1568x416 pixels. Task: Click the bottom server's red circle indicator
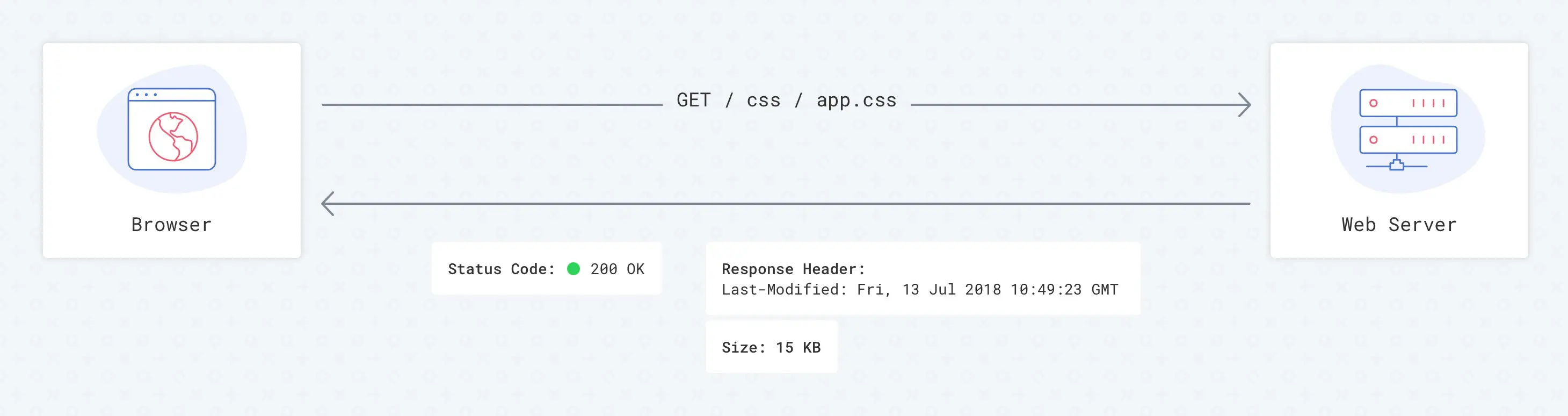[x=1373, y=140]
